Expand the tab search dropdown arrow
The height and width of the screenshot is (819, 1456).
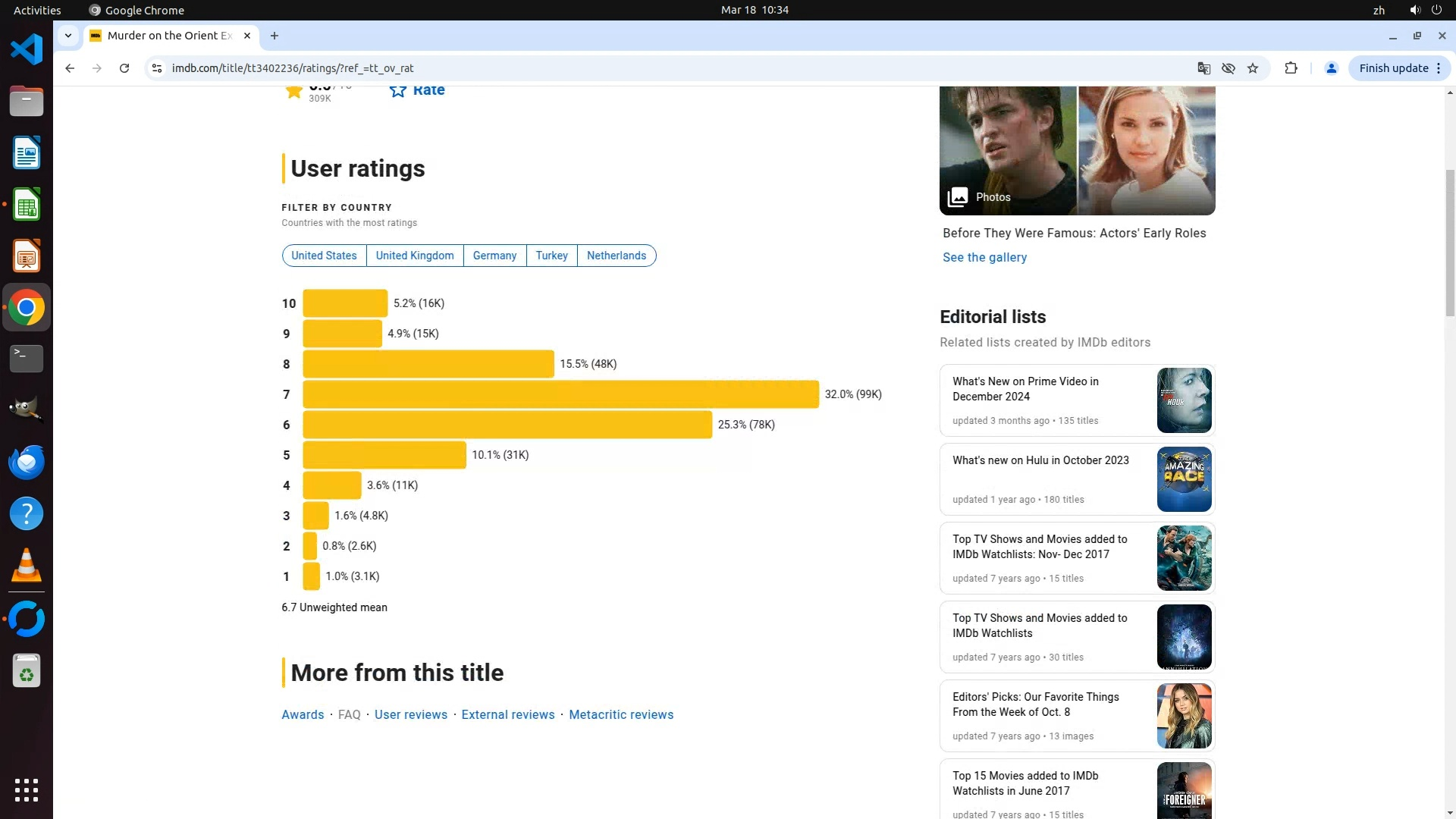click(x=68, y=36)
